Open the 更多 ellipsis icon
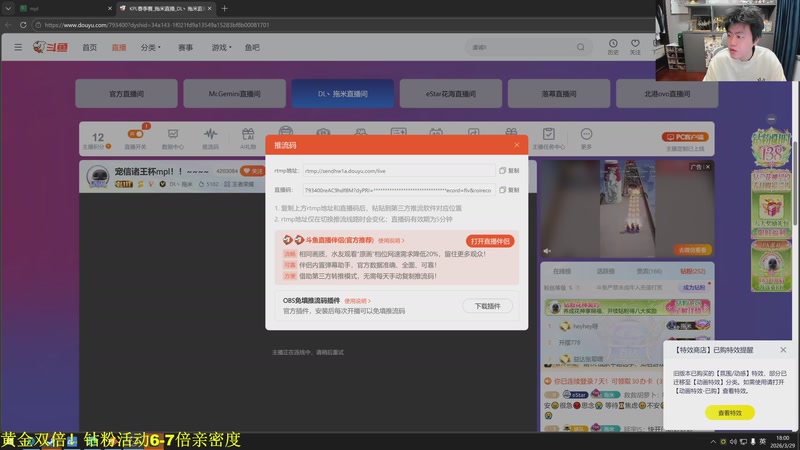The image size is (800, 450). (x=586, y=138)
